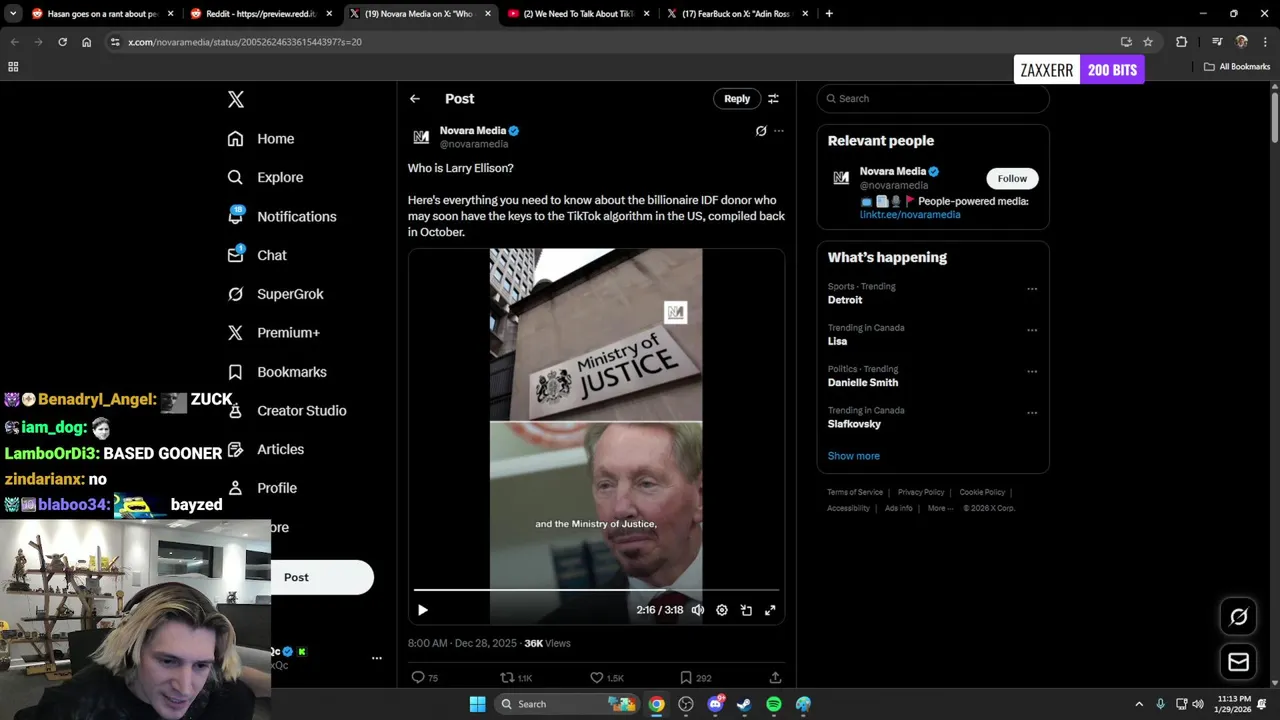Click the Reply button in post header

pos(737,98)
